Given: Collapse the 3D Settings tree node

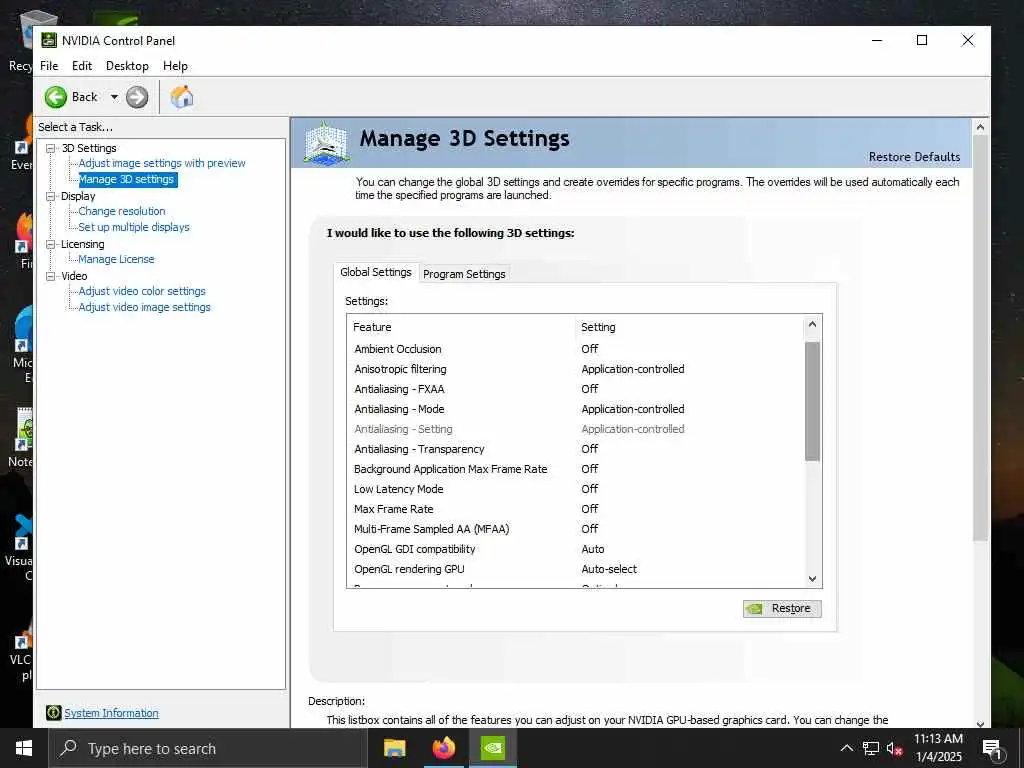Looking at the screenshot, I should 50,148.
